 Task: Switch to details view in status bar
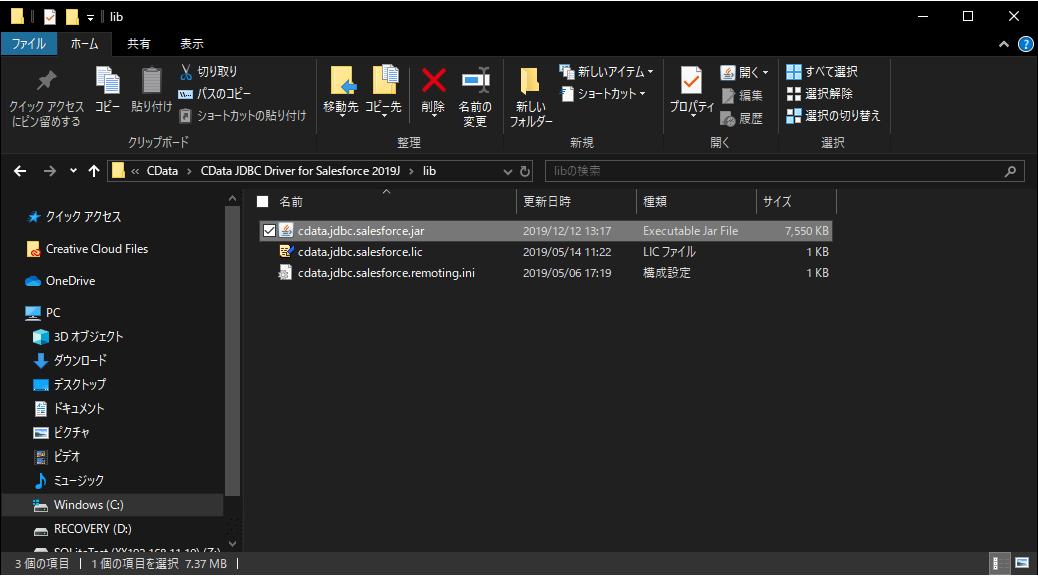click(x=999, y=563)
